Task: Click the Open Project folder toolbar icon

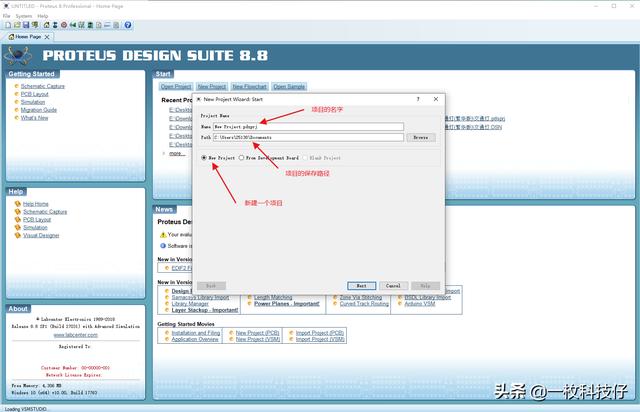Action: [17, 25]
